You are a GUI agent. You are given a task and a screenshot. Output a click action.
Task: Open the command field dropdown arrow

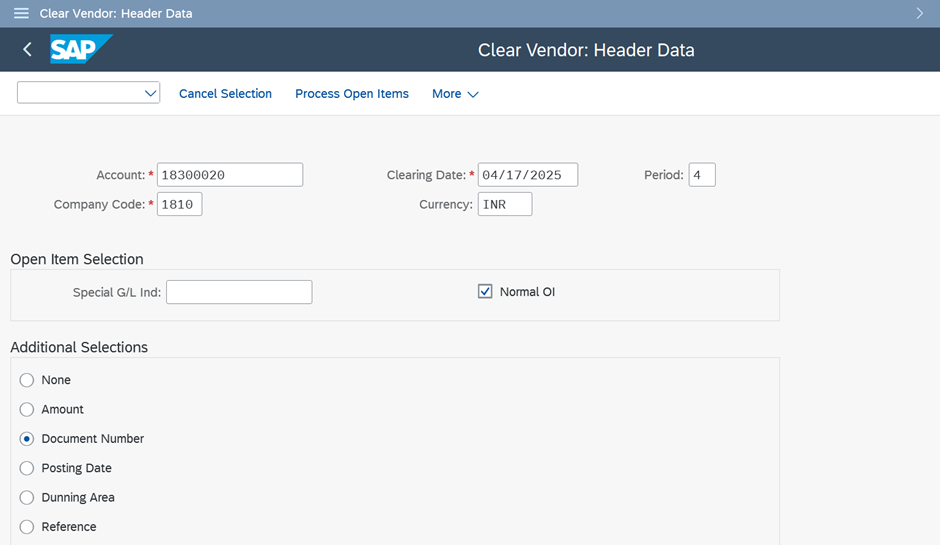(150, 94)
